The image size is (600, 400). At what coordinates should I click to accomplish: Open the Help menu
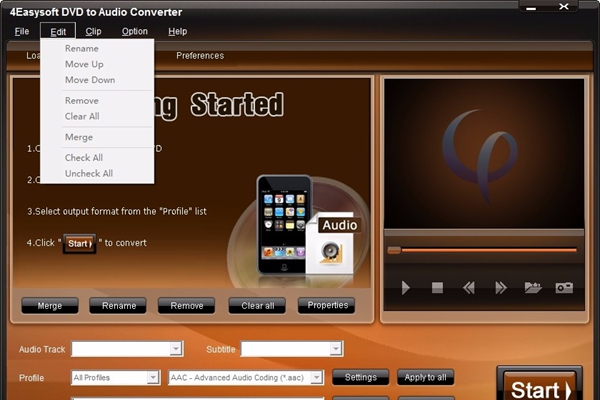point(178,31)
